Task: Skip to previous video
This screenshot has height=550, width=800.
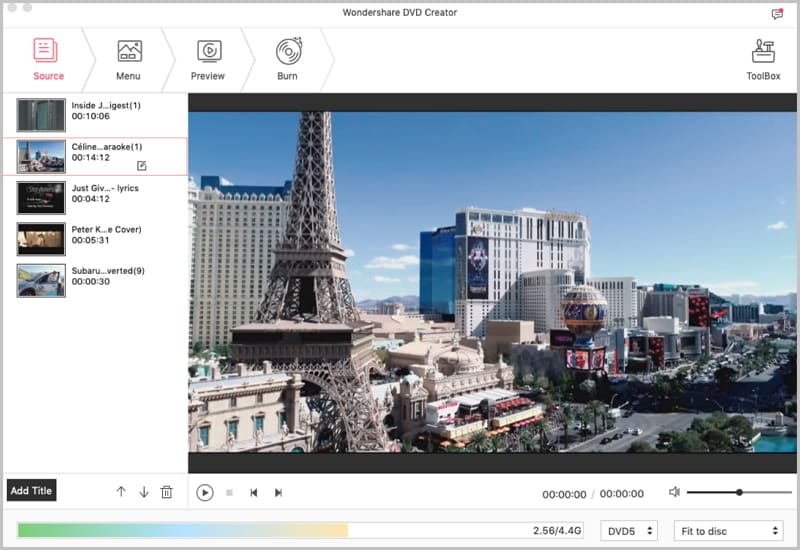Action: (x=254, y=492)
